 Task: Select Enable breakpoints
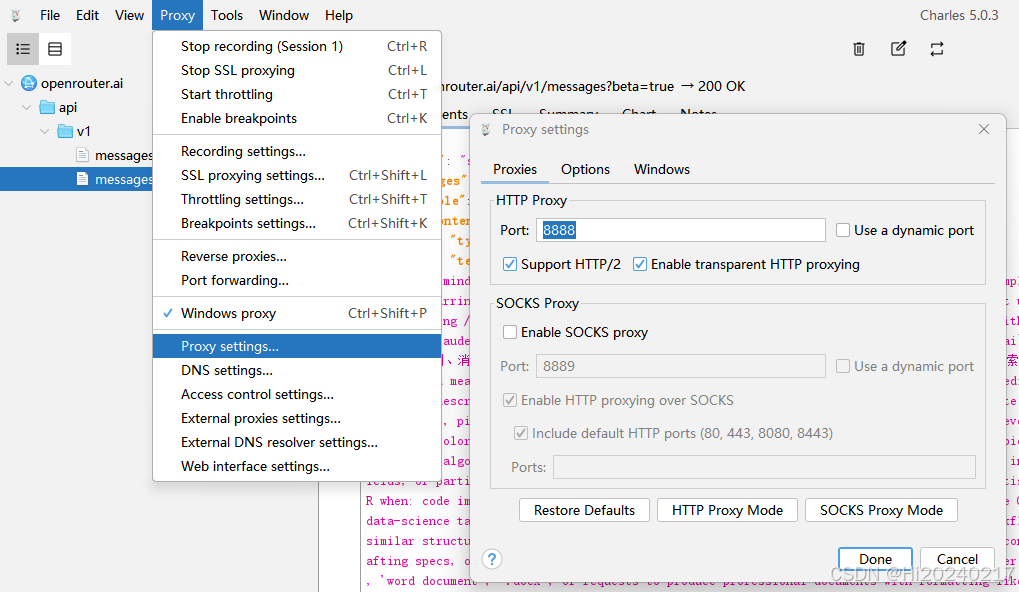tap(297, 118)
